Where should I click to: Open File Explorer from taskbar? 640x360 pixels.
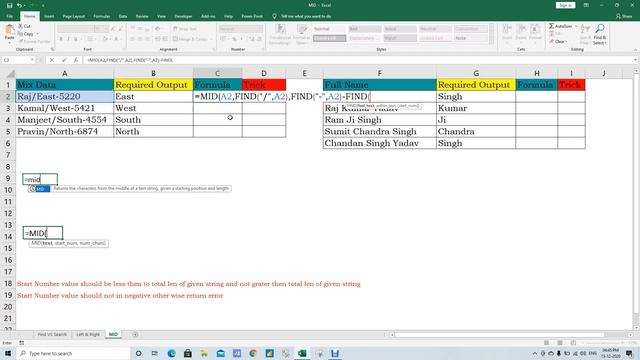tap(204, 353)
